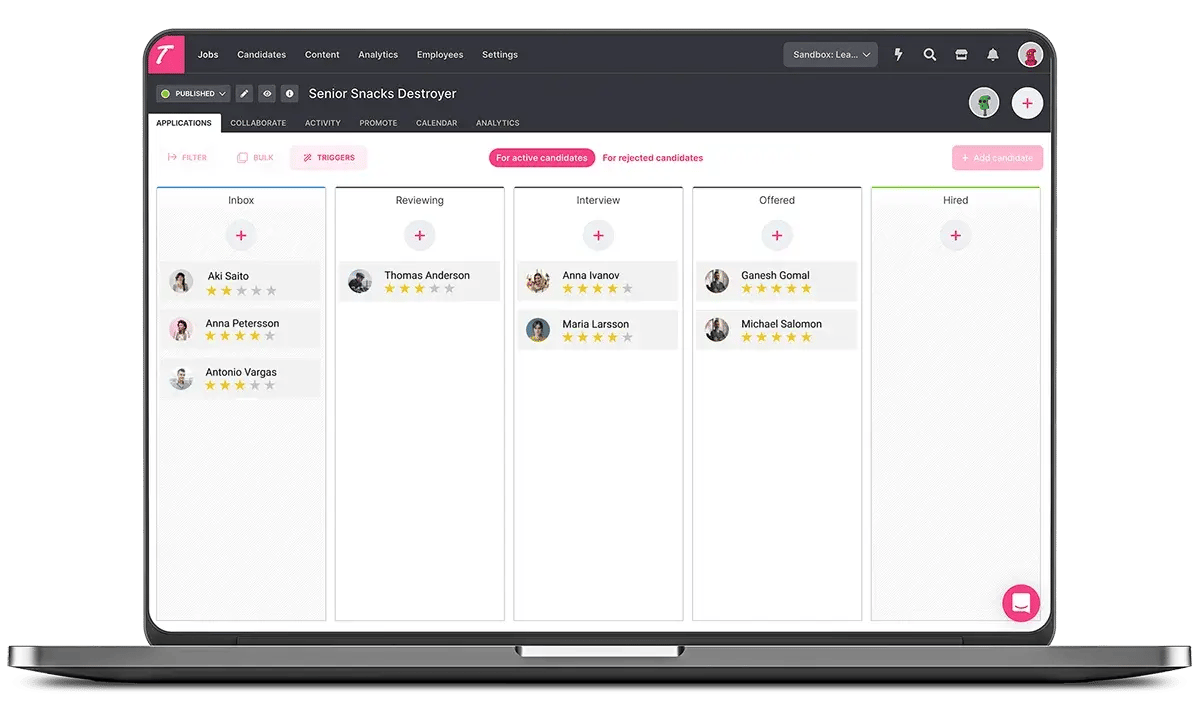Click the search magnifier icon
Image resolution: width=1200 pixels, height=714 pixels.
click(930, 55)
